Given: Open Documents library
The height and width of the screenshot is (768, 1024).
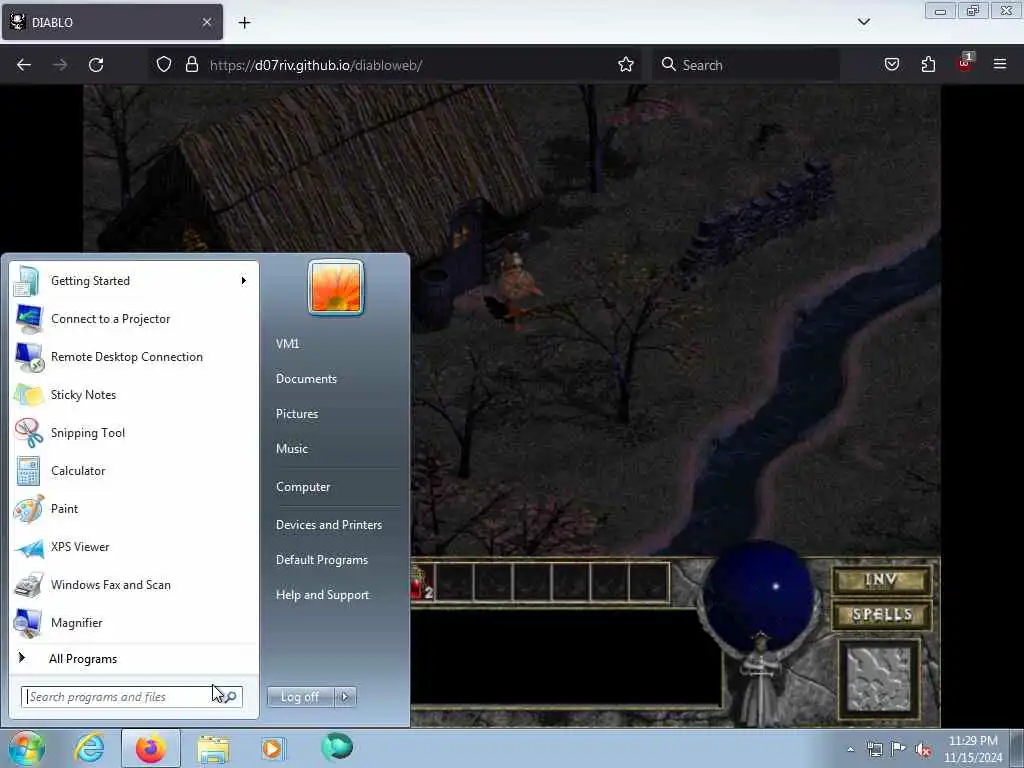Looking at the screenshot, I should (x=306, y=379).
